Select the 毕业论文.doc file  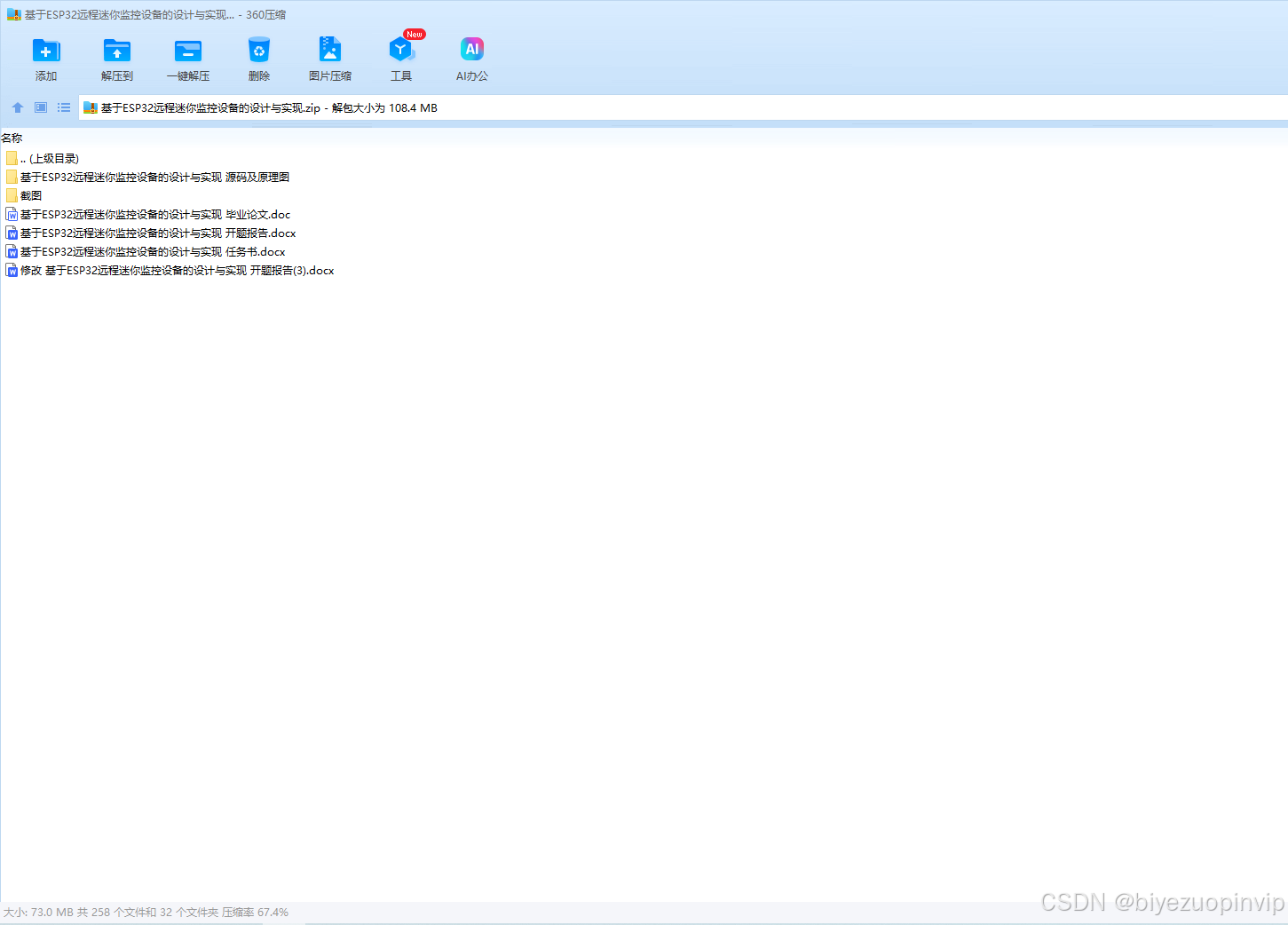(147, 214)
